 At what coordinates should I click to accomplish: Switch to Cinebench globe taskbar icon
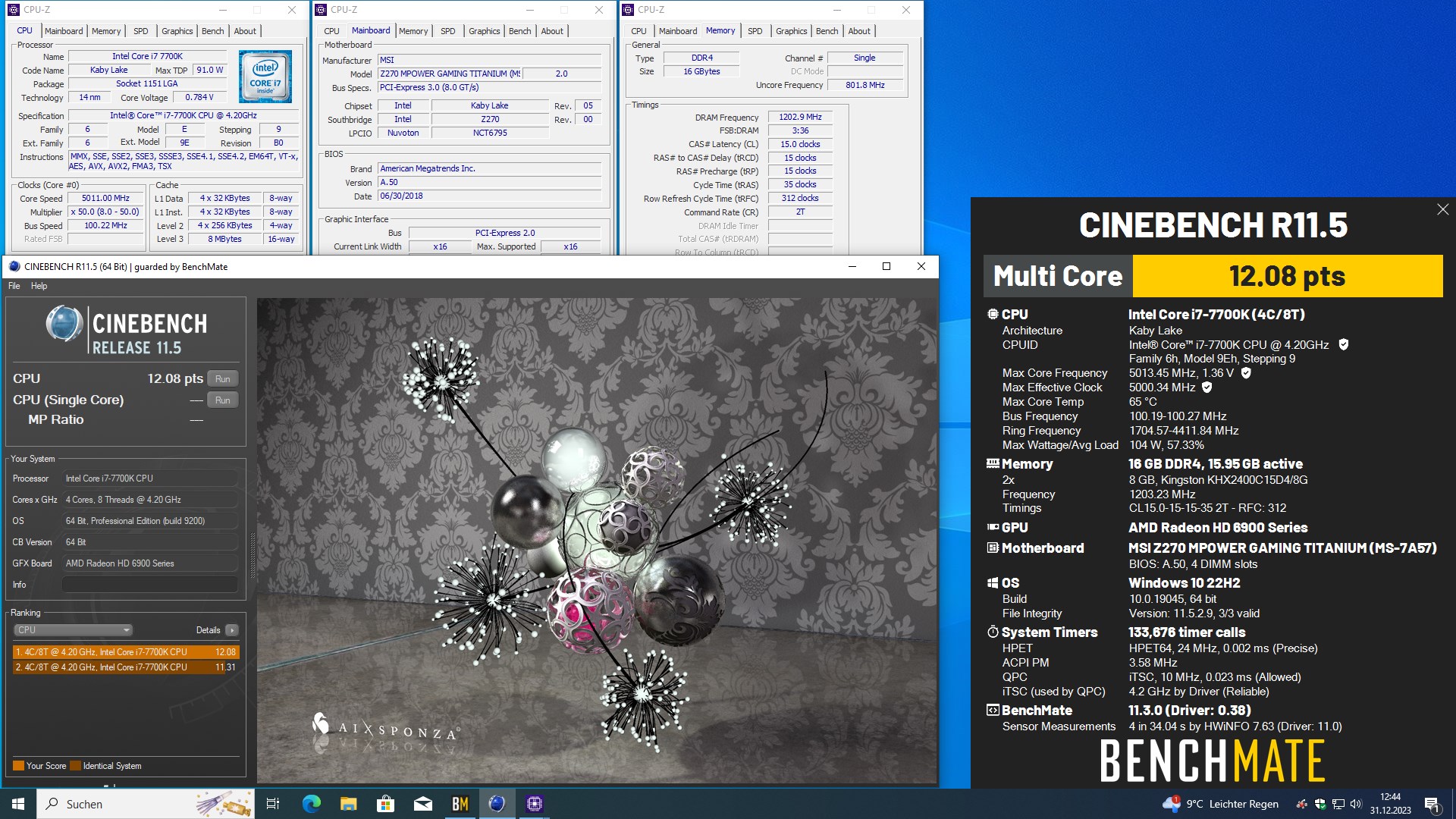coord(497,804)
